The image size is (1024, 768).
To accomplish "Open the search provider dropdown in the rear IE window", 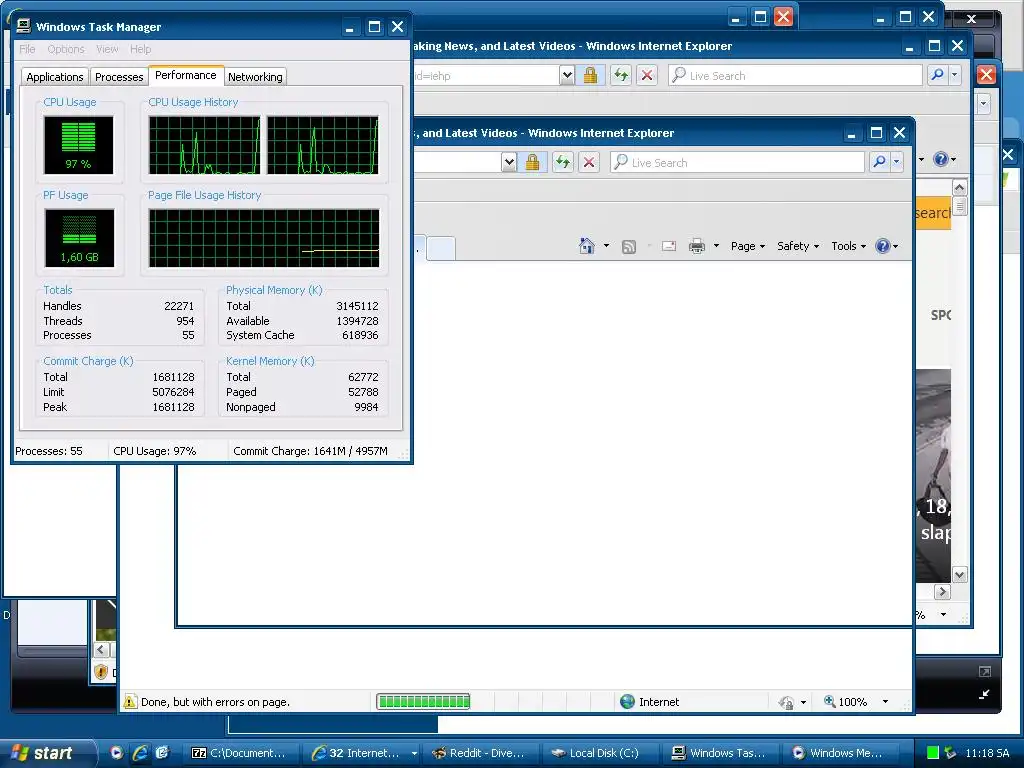I will 954,74.
